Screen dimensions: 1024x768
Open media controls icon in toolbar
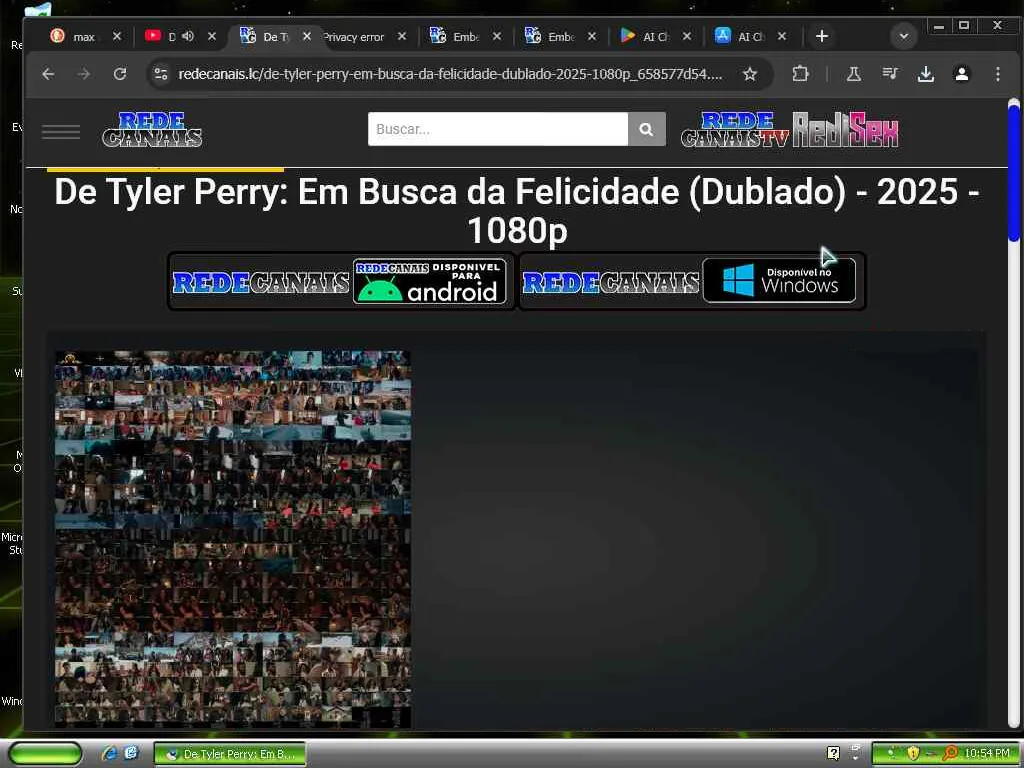pos(889,74)
